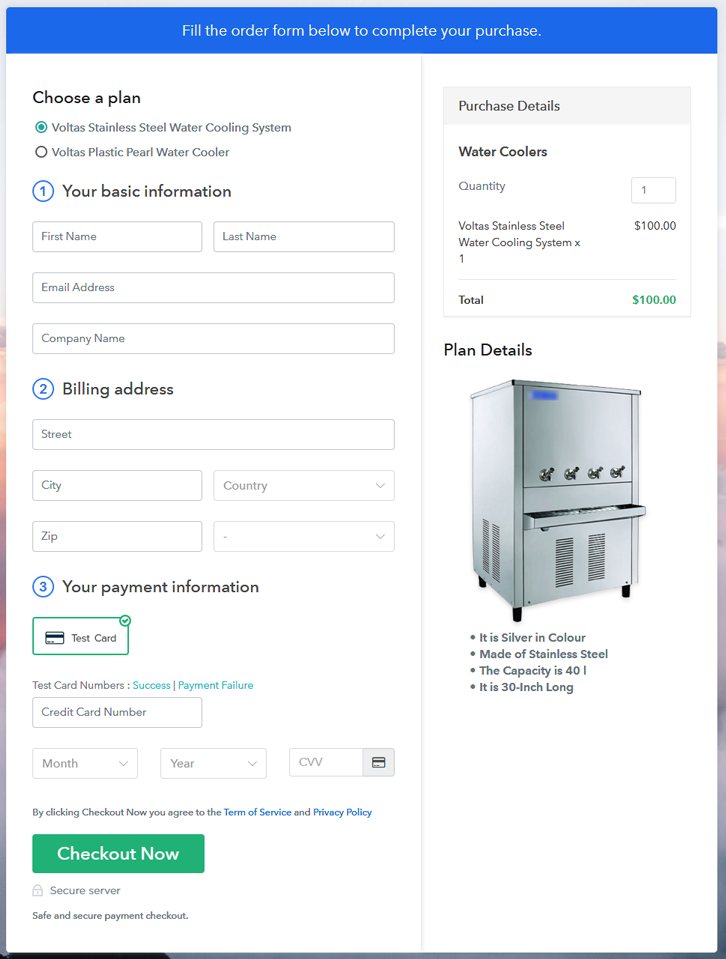This screenshot has height=959, width=726.
Task: Focus the Company Name input
Action: [213, 338]
